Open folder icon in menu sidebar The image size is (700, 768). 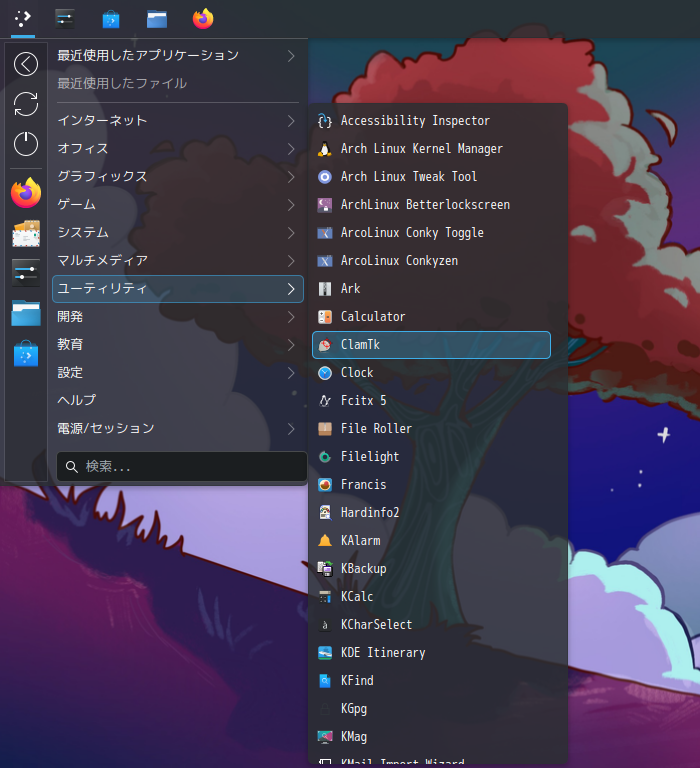click(x=26, y=313)
